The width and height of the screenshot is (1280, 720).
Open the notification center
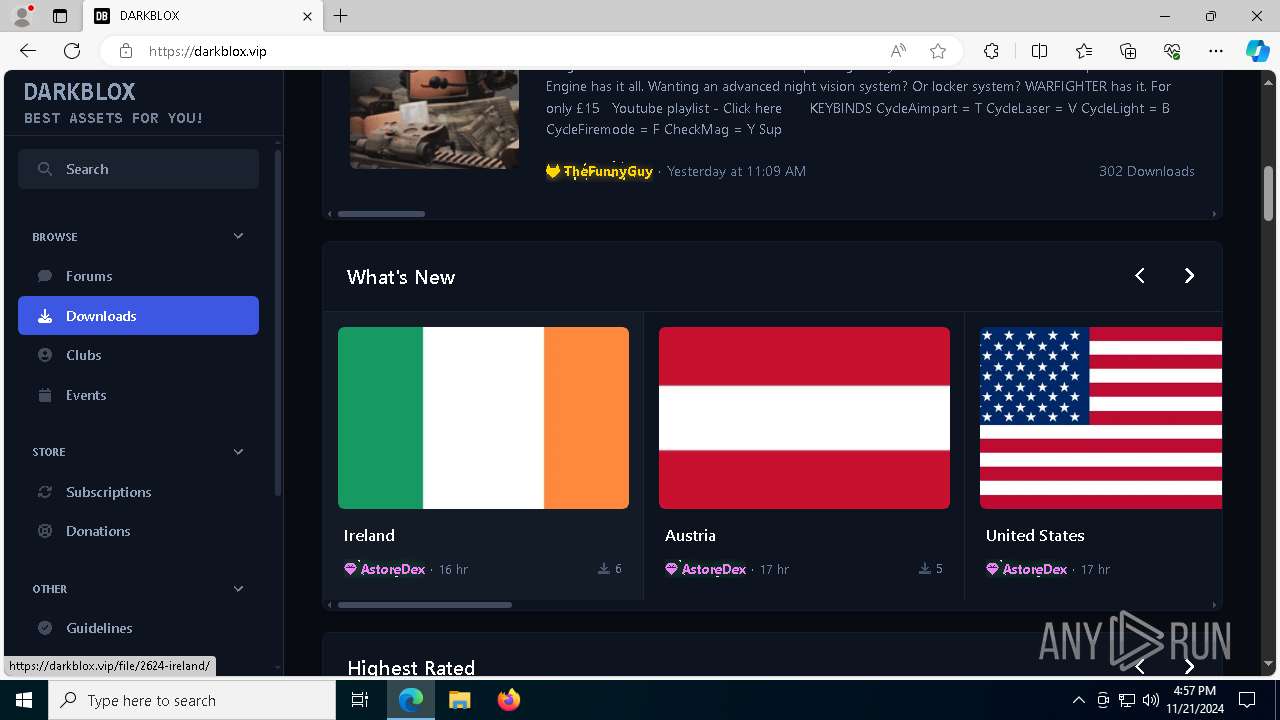tap(1247, 700)
